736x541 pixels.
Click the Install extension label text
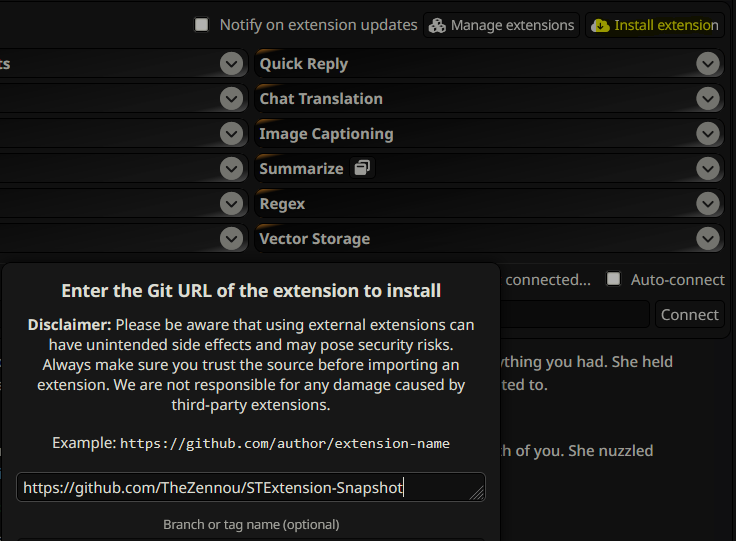pos(666,25)
